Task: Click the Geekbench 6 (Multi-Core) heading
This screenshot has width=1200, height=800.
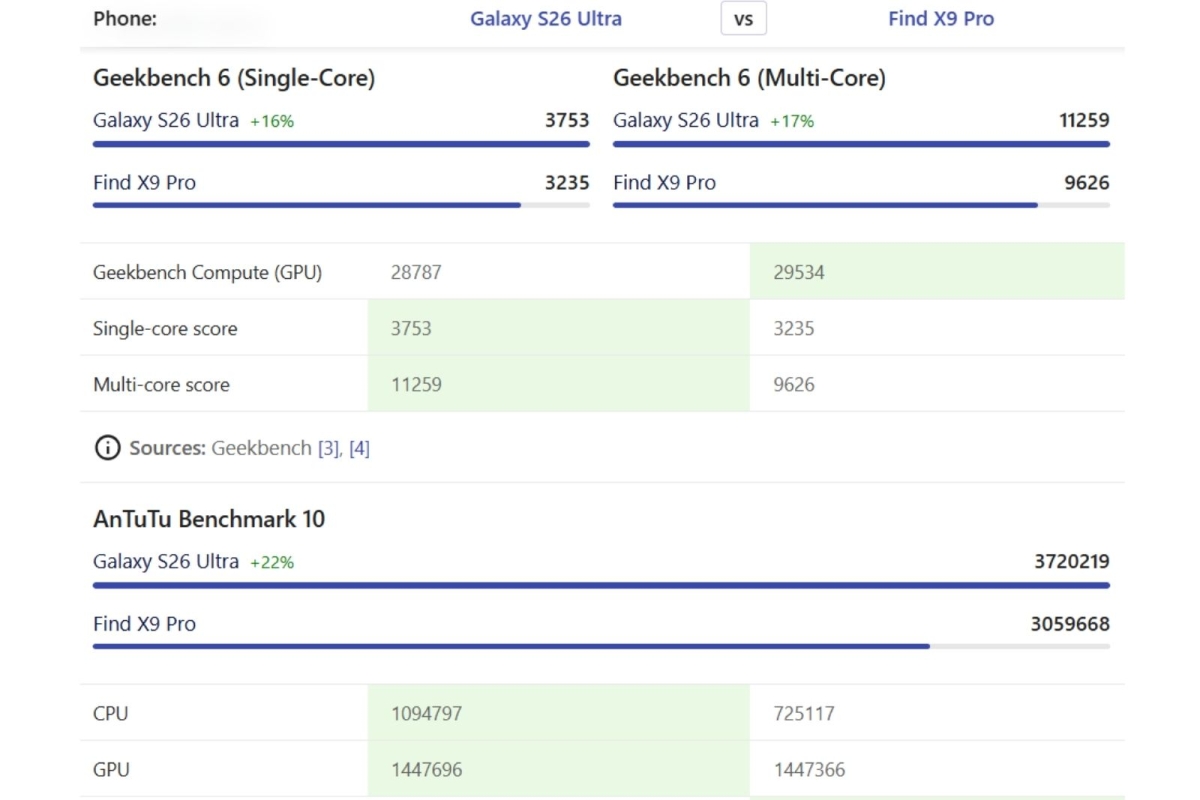Action: (749, 78)
